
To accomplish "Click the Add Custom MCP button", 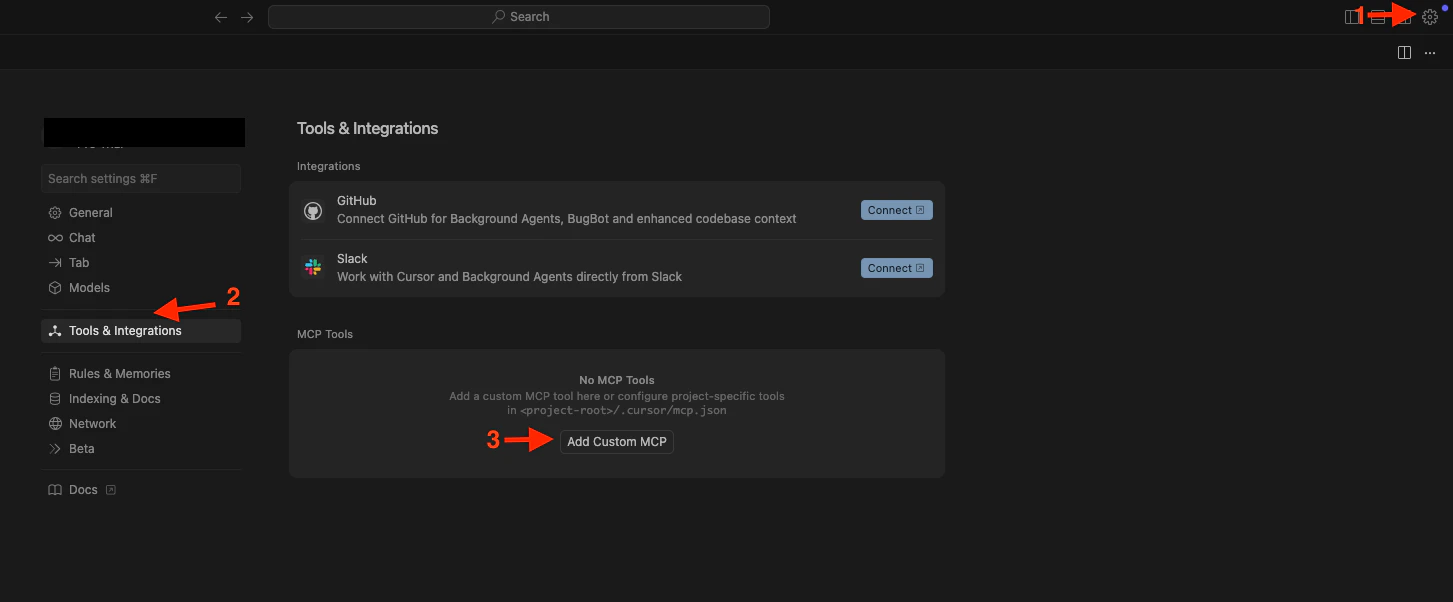I will pos(616,441).
